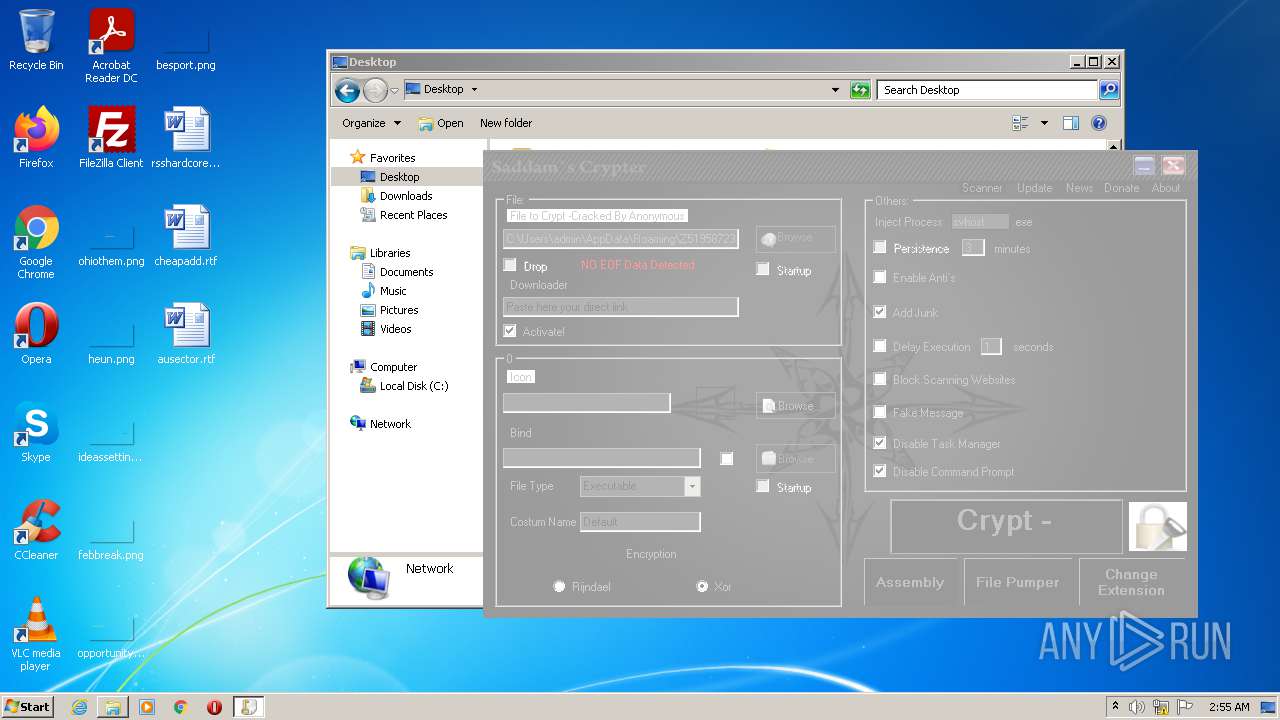
Task: Open the News menu in Crypter
Action: (1079, 188)
